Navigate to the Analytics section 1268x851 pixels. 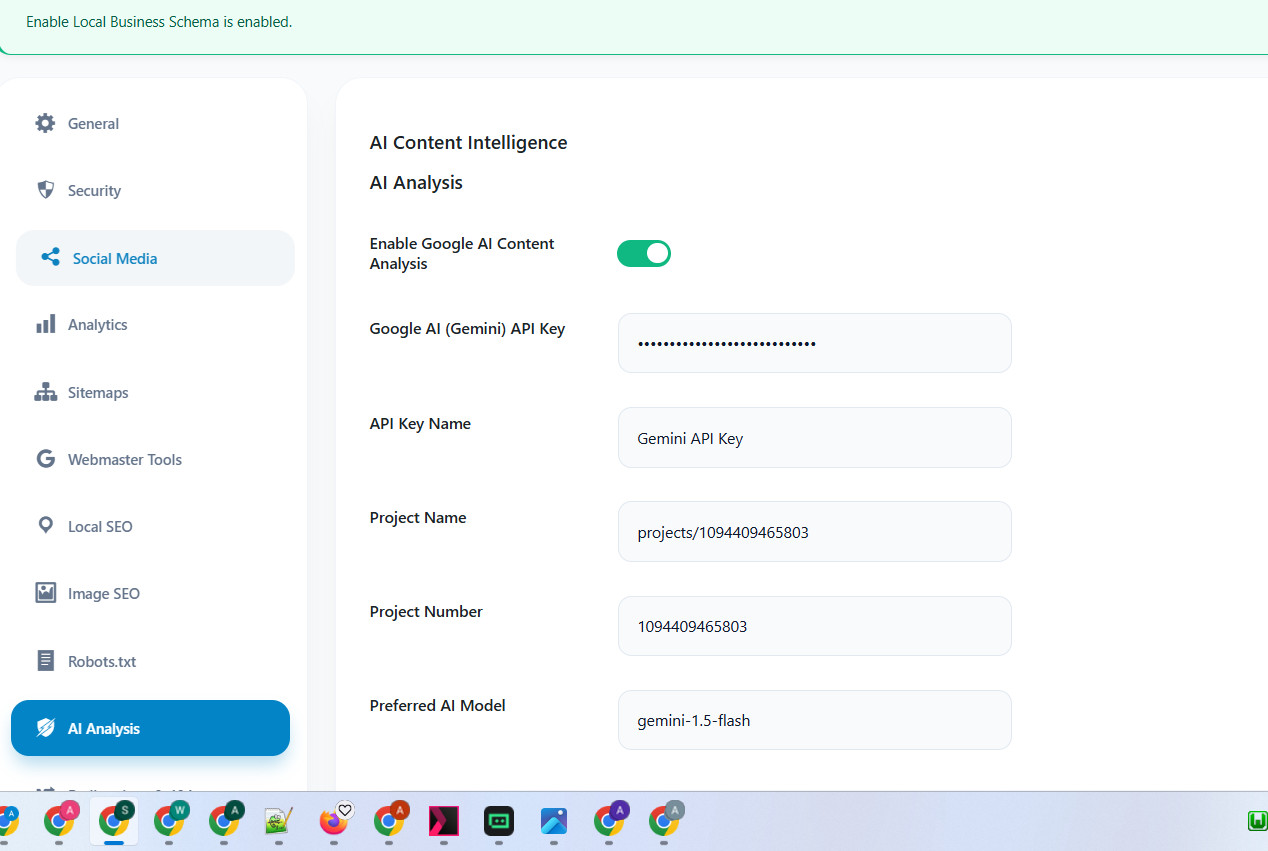click(x=97, y=324)
